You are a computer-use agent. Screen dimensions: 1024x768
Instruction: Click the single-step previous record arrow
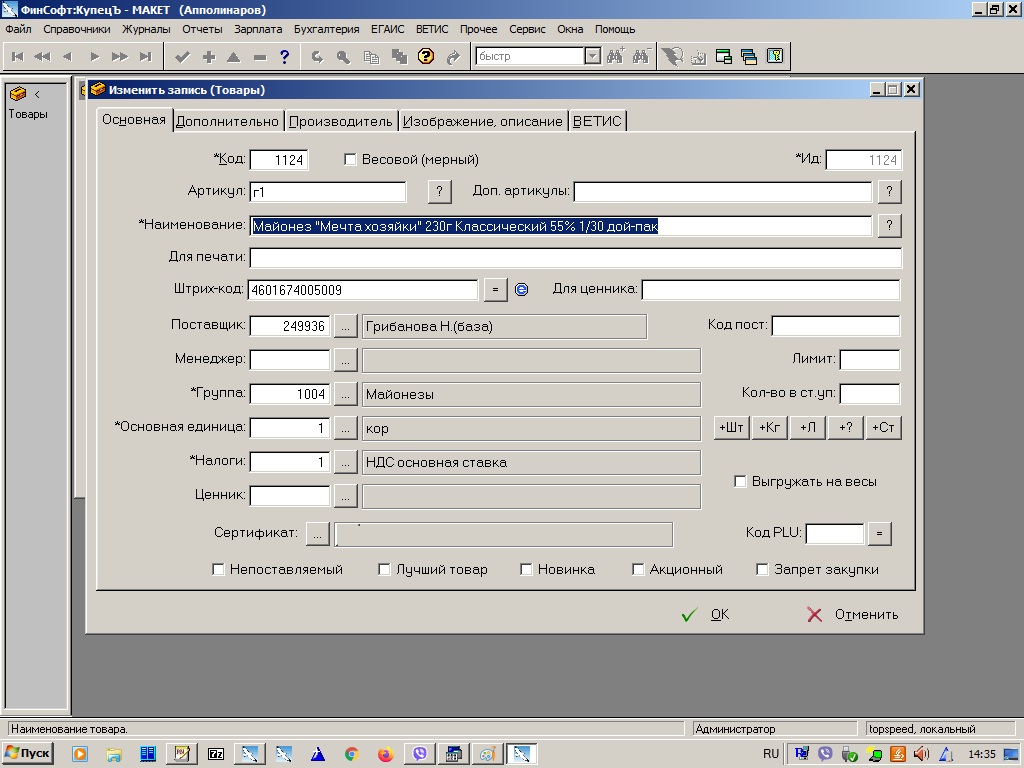point(67,57)
